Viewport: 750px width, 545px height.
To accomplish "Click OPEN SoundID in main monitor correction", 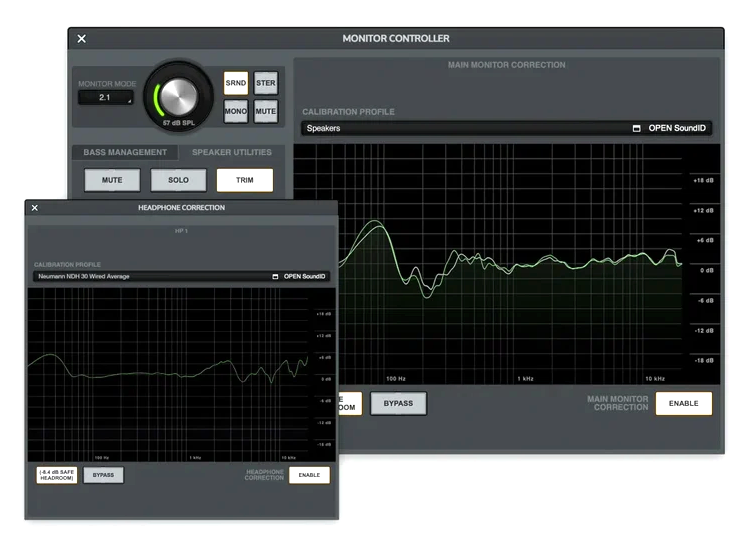I will [x=677, y=128].
